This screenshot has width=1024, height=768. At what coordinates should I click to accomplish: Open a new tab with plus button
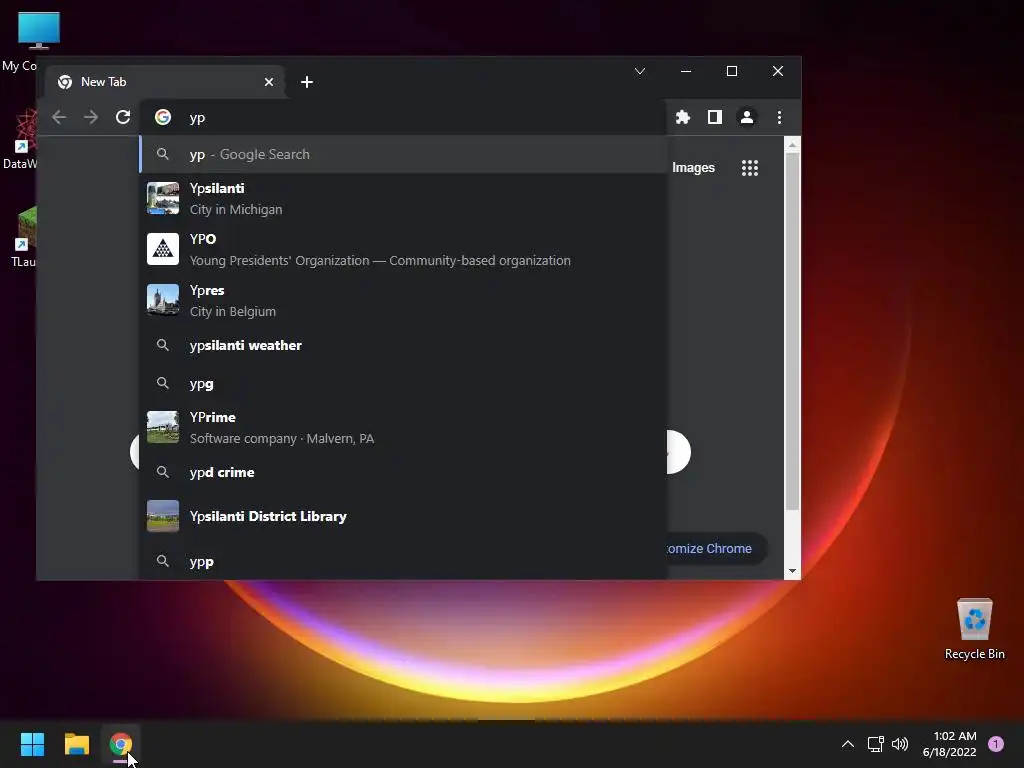click(x=306, y=82)
